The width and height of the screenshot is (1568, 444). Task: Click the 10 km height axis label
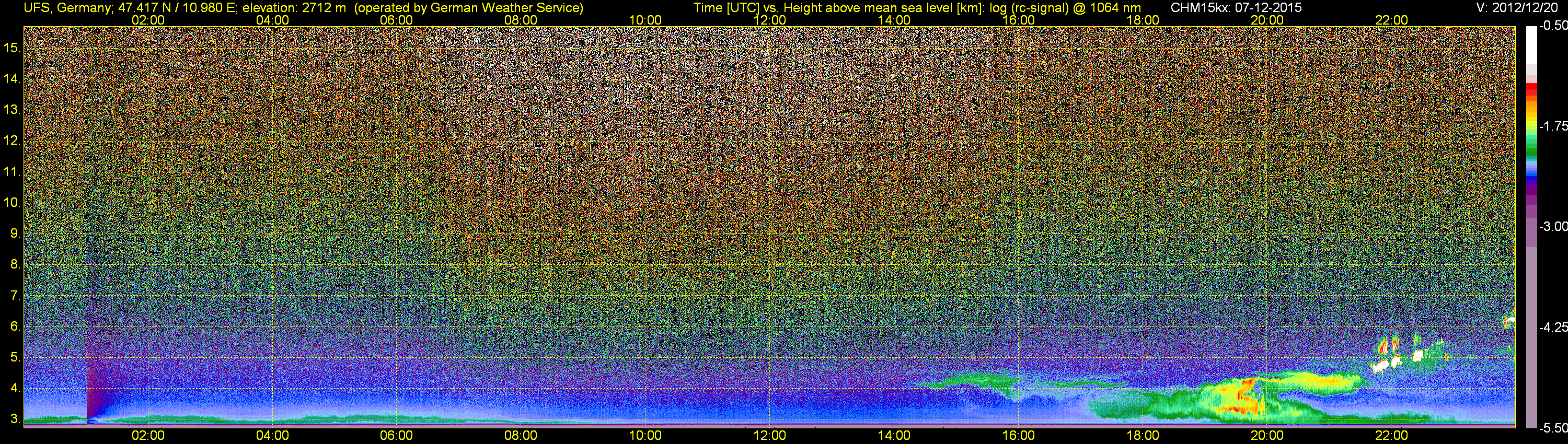click(x=12, y=203)
